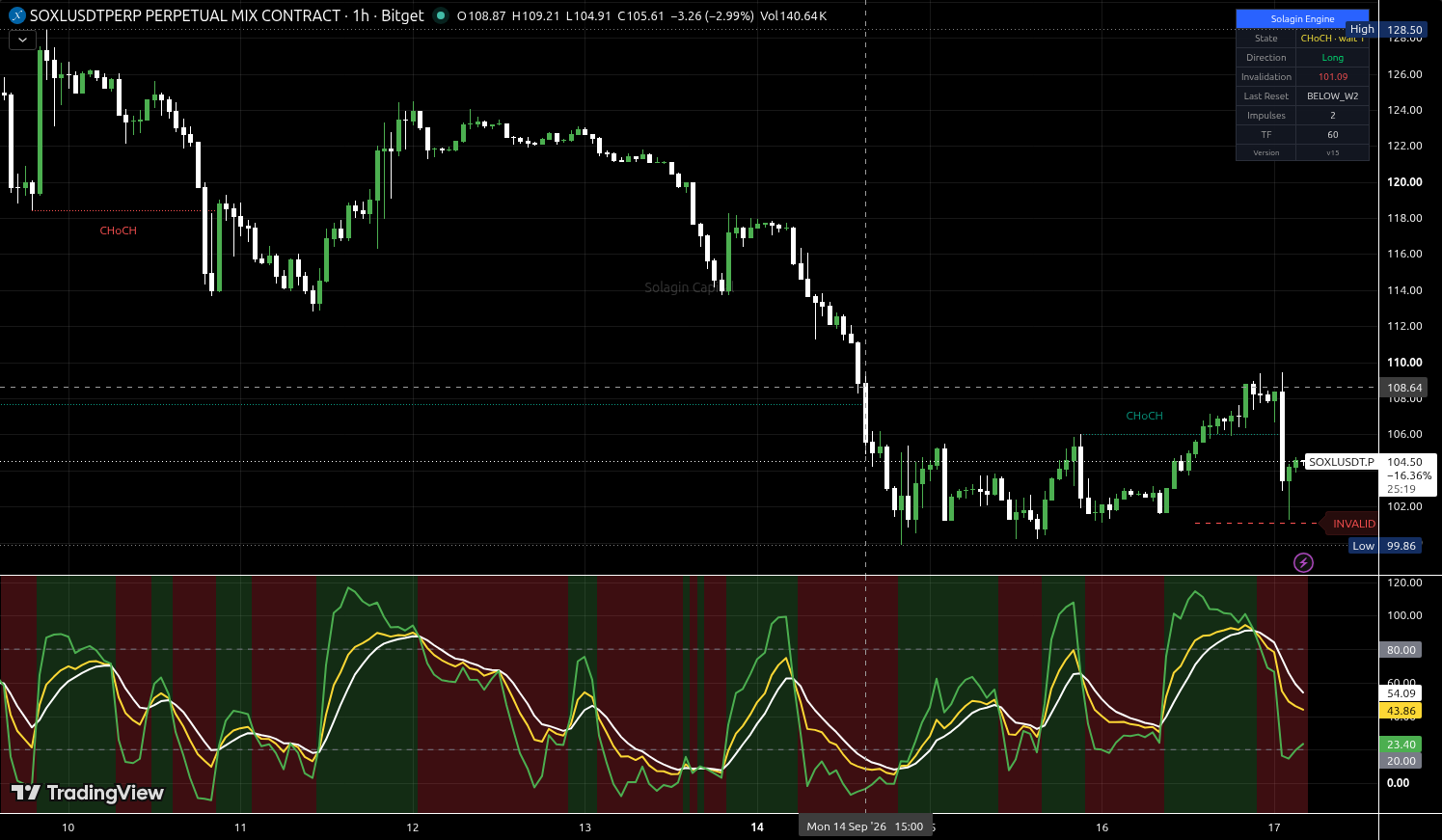Viewport: 1442px width, 840px height.
Task: Click the Last Reset value BELOW_W2
Action: click(1333, 96)
